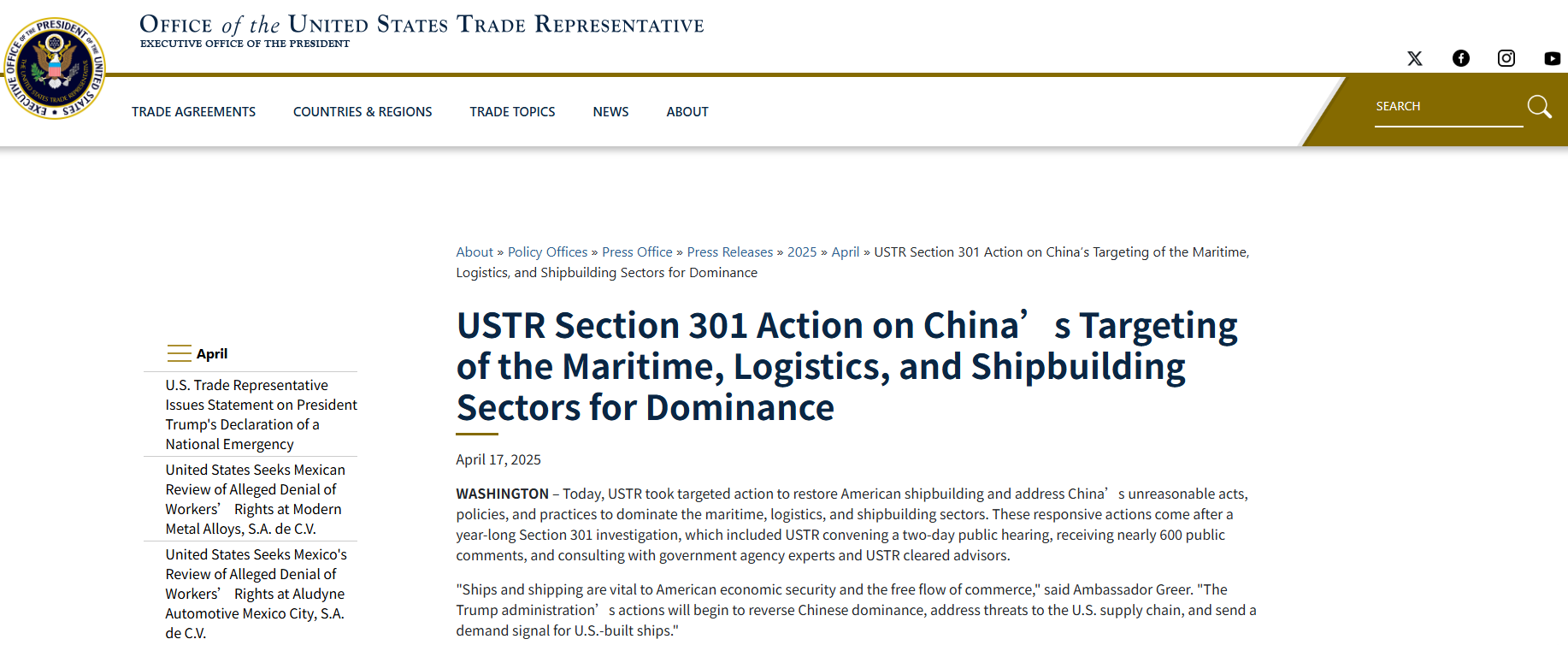Viewport: 1568px width, 645px height.
Task: Open the YouTube social icon
Action: (x=1553, y=58)
